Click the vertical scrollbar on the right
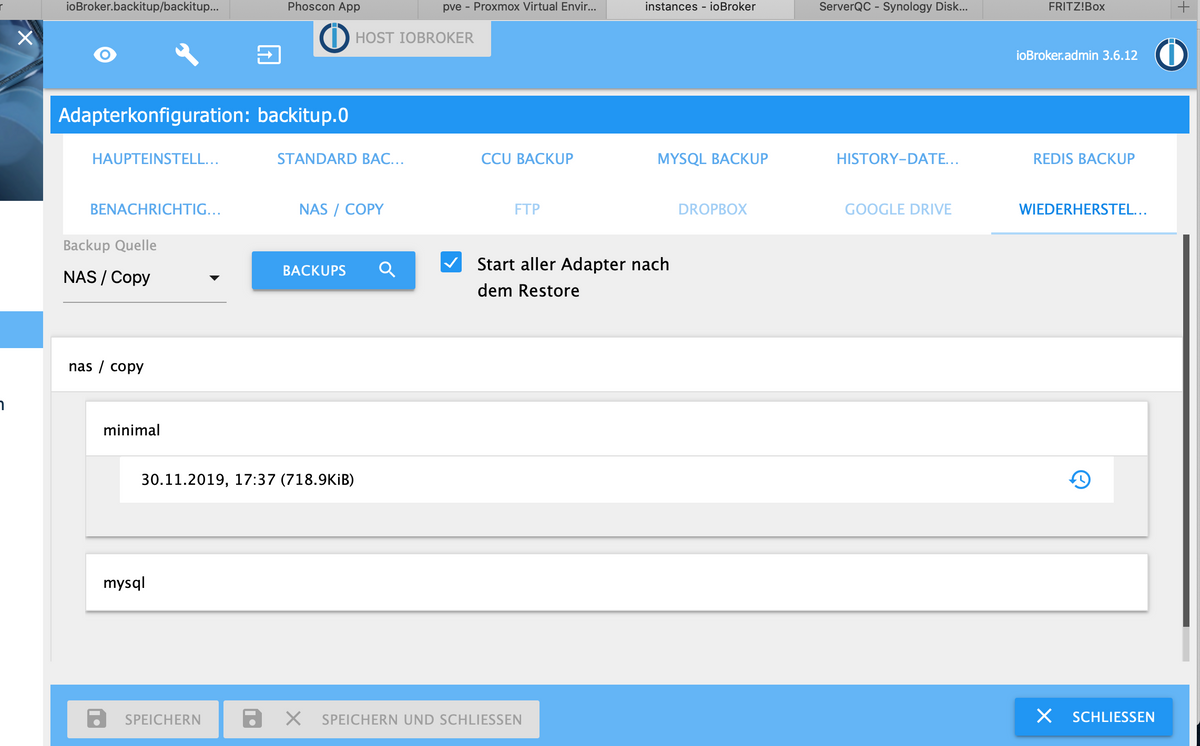This screenshot has width=1200, height=746. [x=1187, y=430]
